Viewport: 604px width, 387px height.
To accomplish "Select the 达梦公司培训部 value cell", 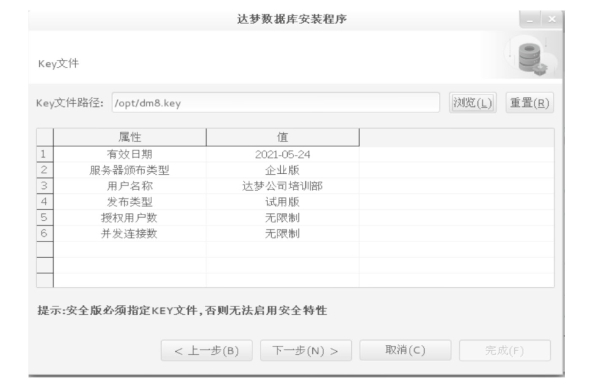I will pos(282,186).
